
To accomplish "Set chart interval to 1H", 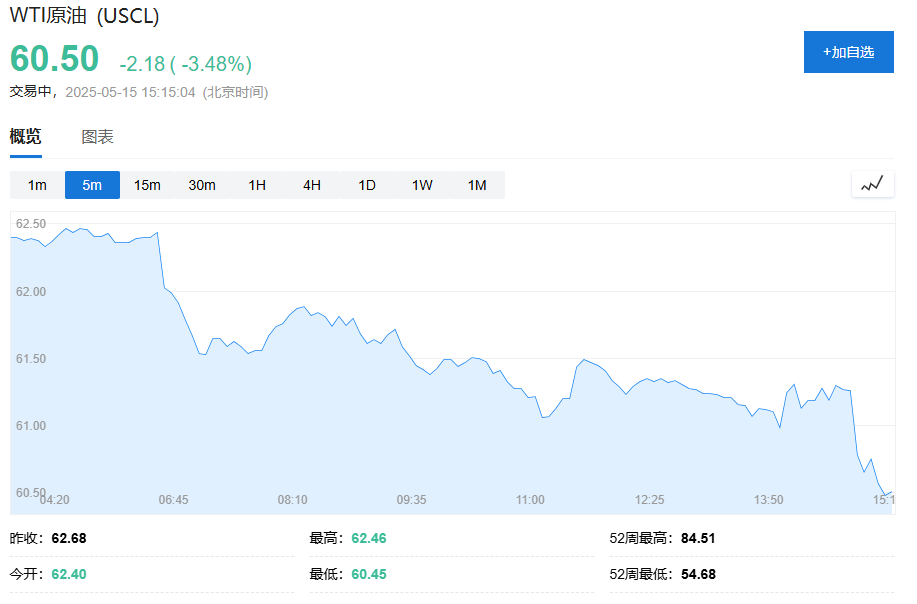I will pyautogui.click(x=257, y=185).
